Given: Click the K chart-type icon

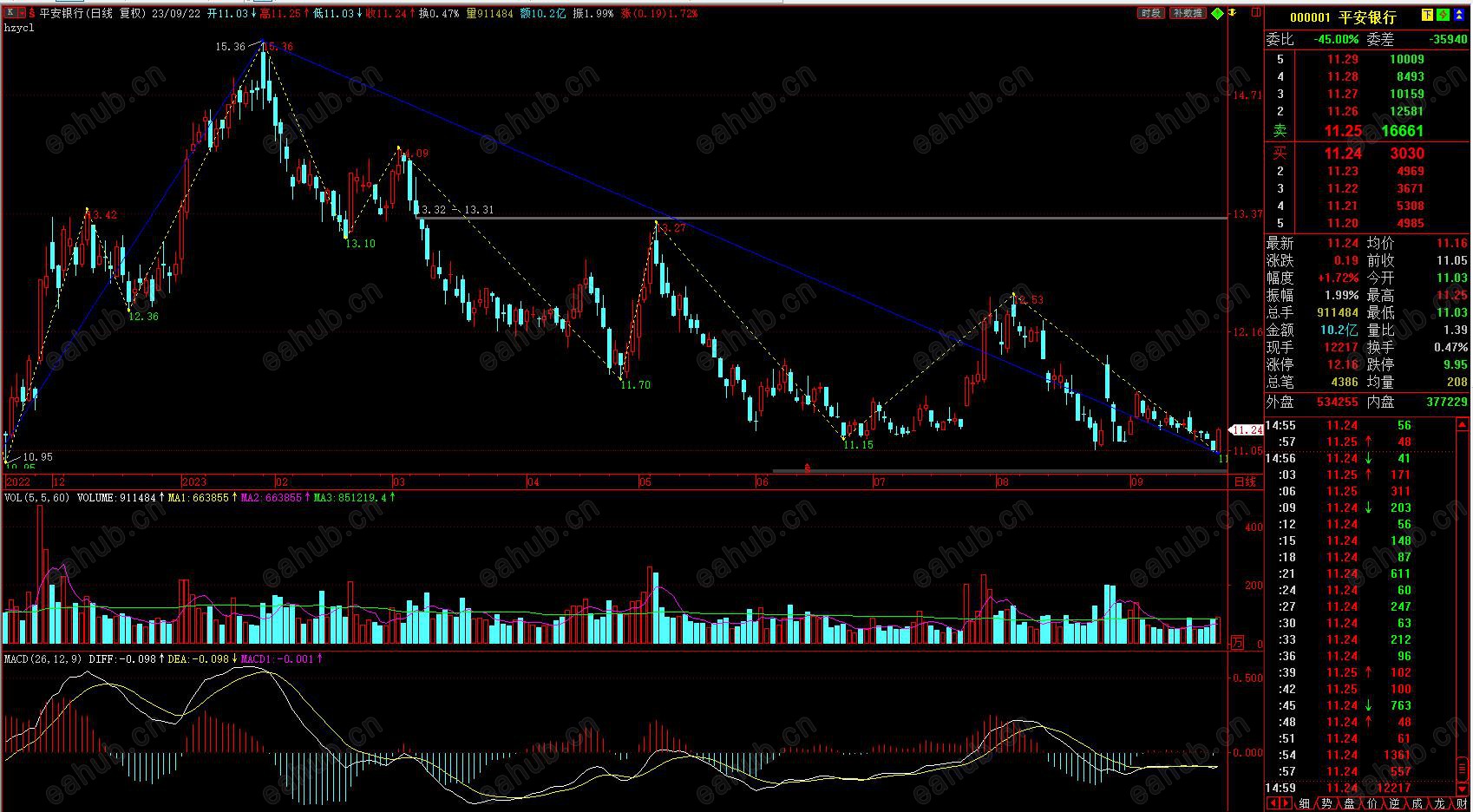Looking at the screenshot, I should tap(10, 13).
